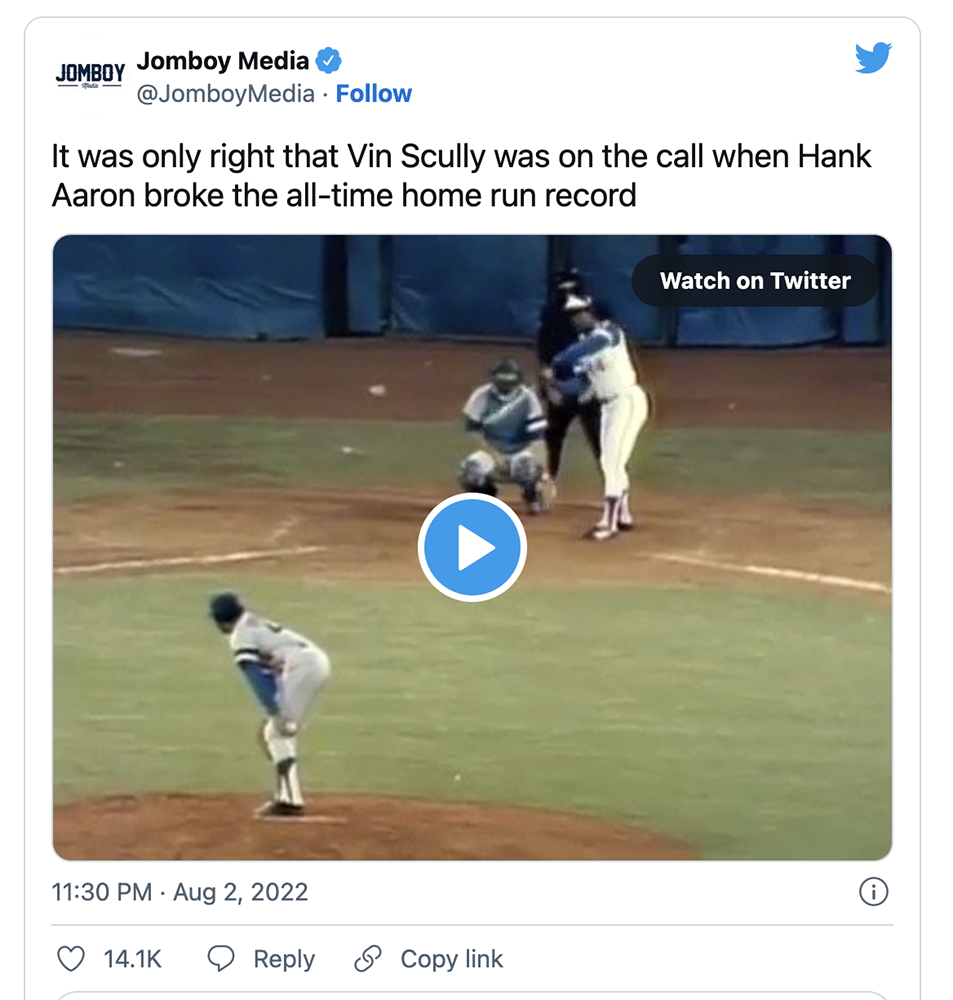Click the 14.1K likes count
This screenshot has width=953, height=1000.
(x=132, y=960)
